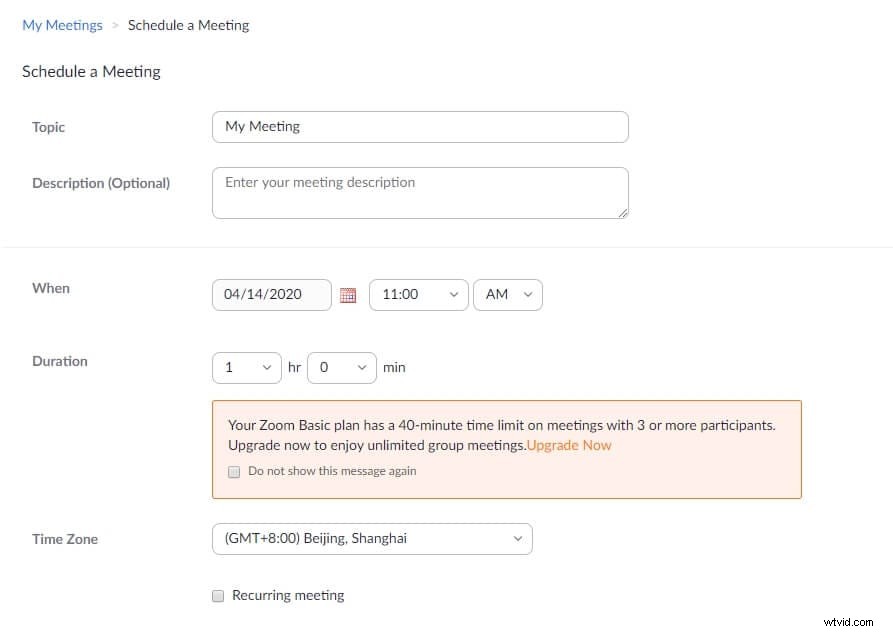Click the Schedule a Meeting heading
Viewport: 893px width, 632px height.
coord(91,71)
